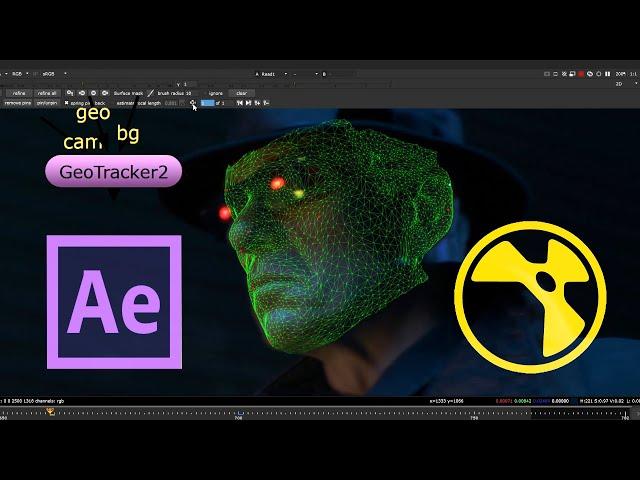Click the red pixel value in status bar
This screenshot has width=640, height=480.
pyautogui.click(x=504, y=401)
